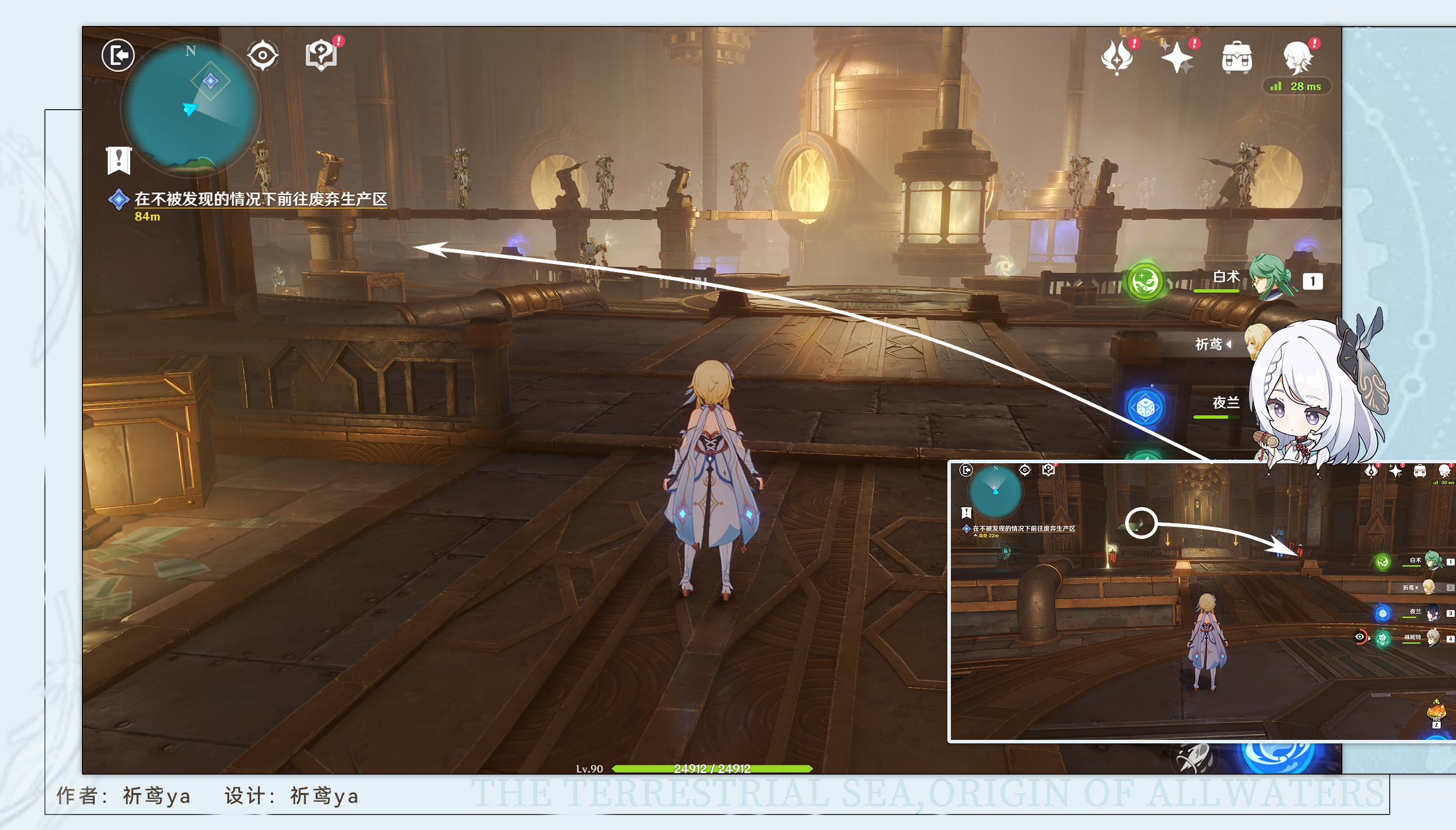Toggle the stealth eye indicator beside 琳妮特 in inset
The image size is (1456, 830).
click(1360, 637)
